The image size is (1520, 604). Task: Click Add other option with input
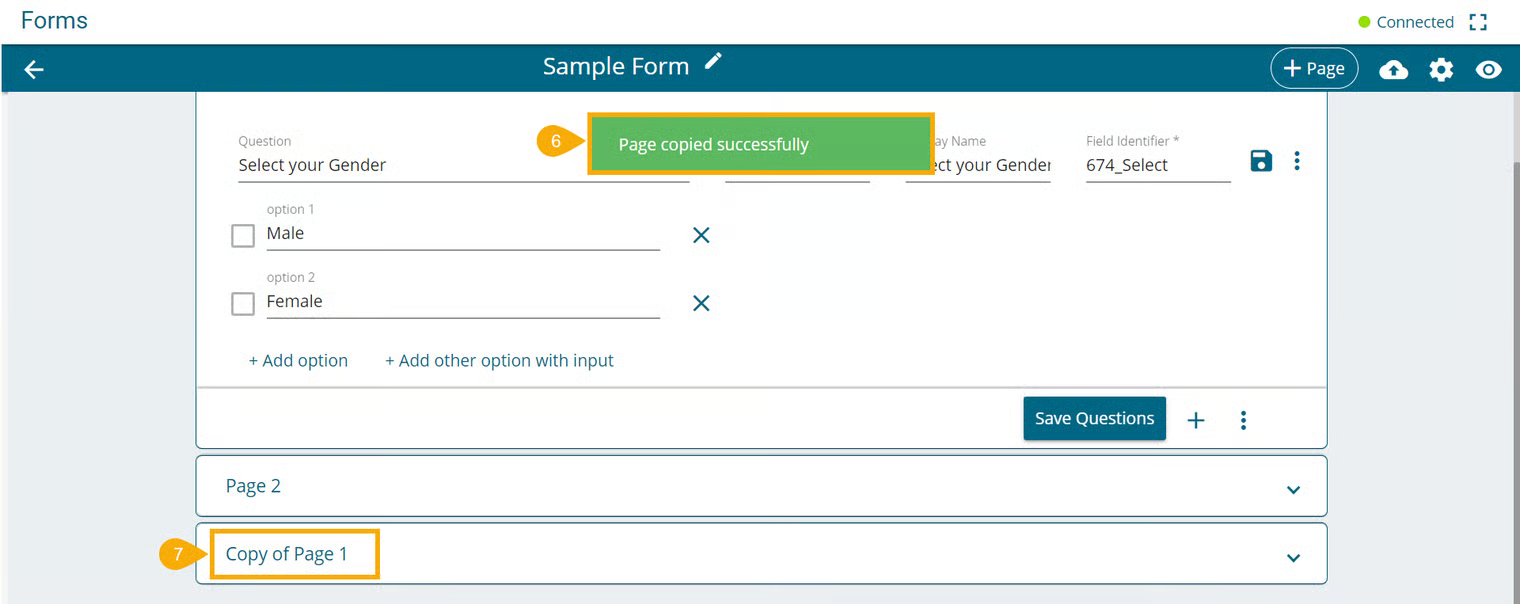[x=499, y=361]
